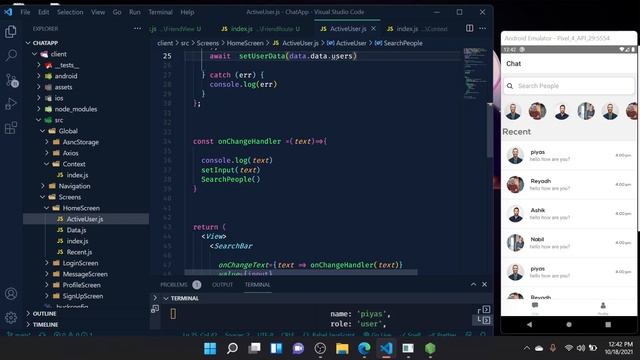640x360 pixels.
Task: Open the editor more actions ellipsis
Action: [x=482, y=28]
